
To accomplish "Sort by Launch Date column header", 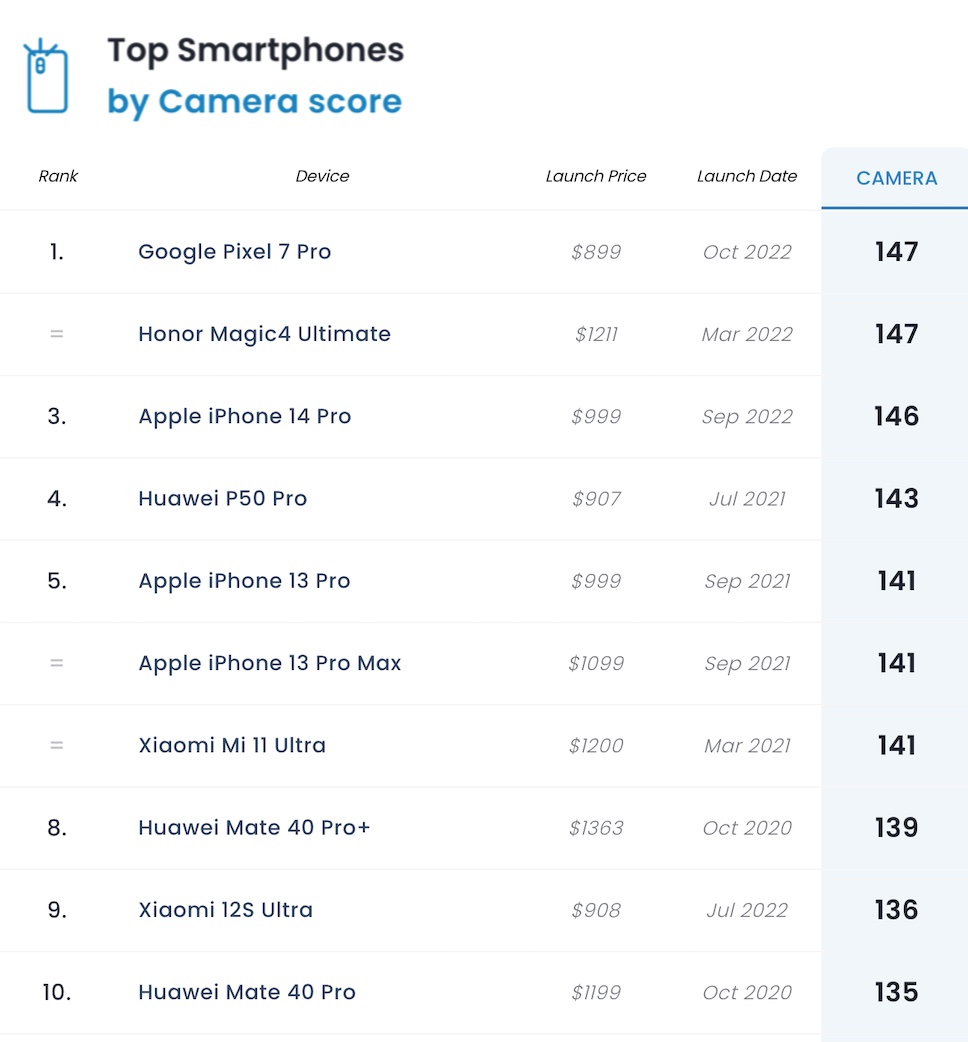I will 747,176.
